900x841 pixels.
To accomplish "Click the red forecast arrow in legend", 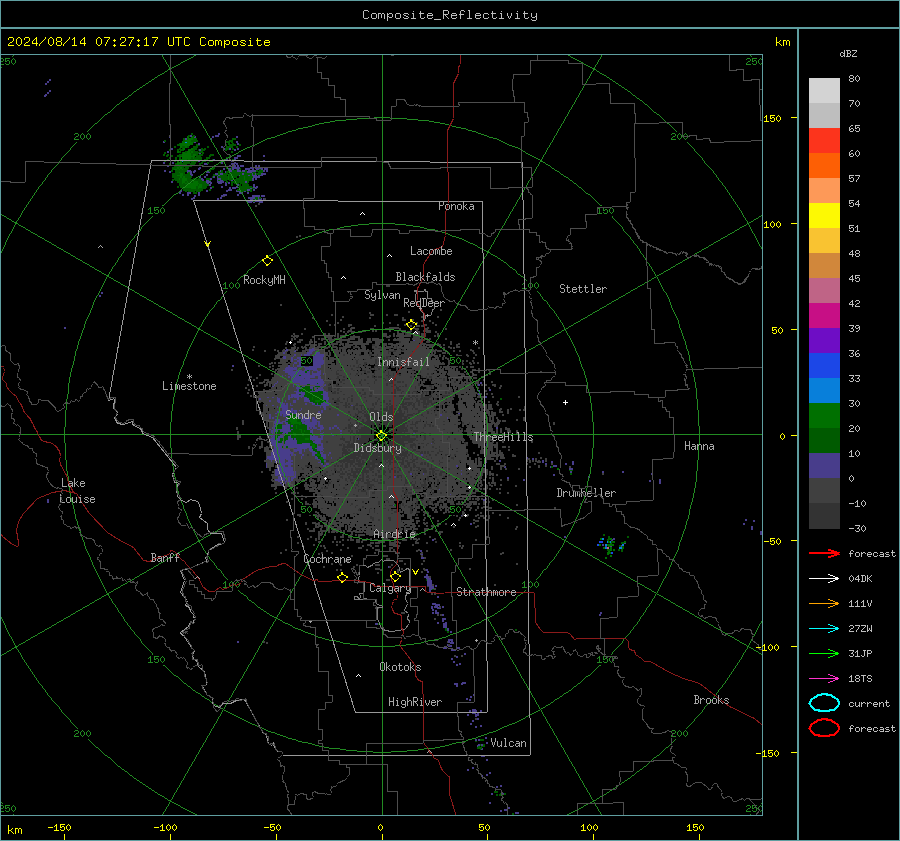I will point(824,553).
